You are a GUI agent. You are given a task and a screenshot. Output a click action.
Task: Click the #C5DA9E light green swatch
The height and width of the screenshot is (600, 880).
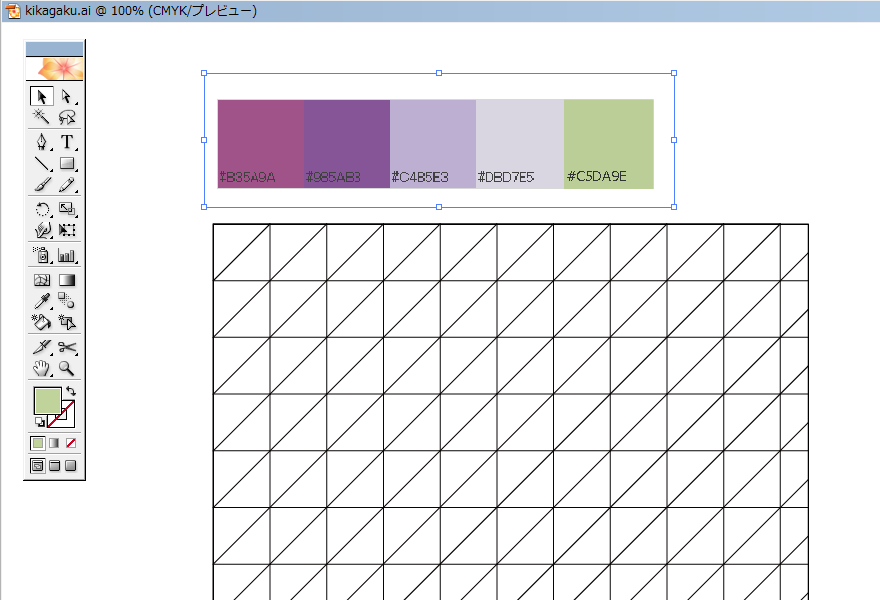point(609,144)
